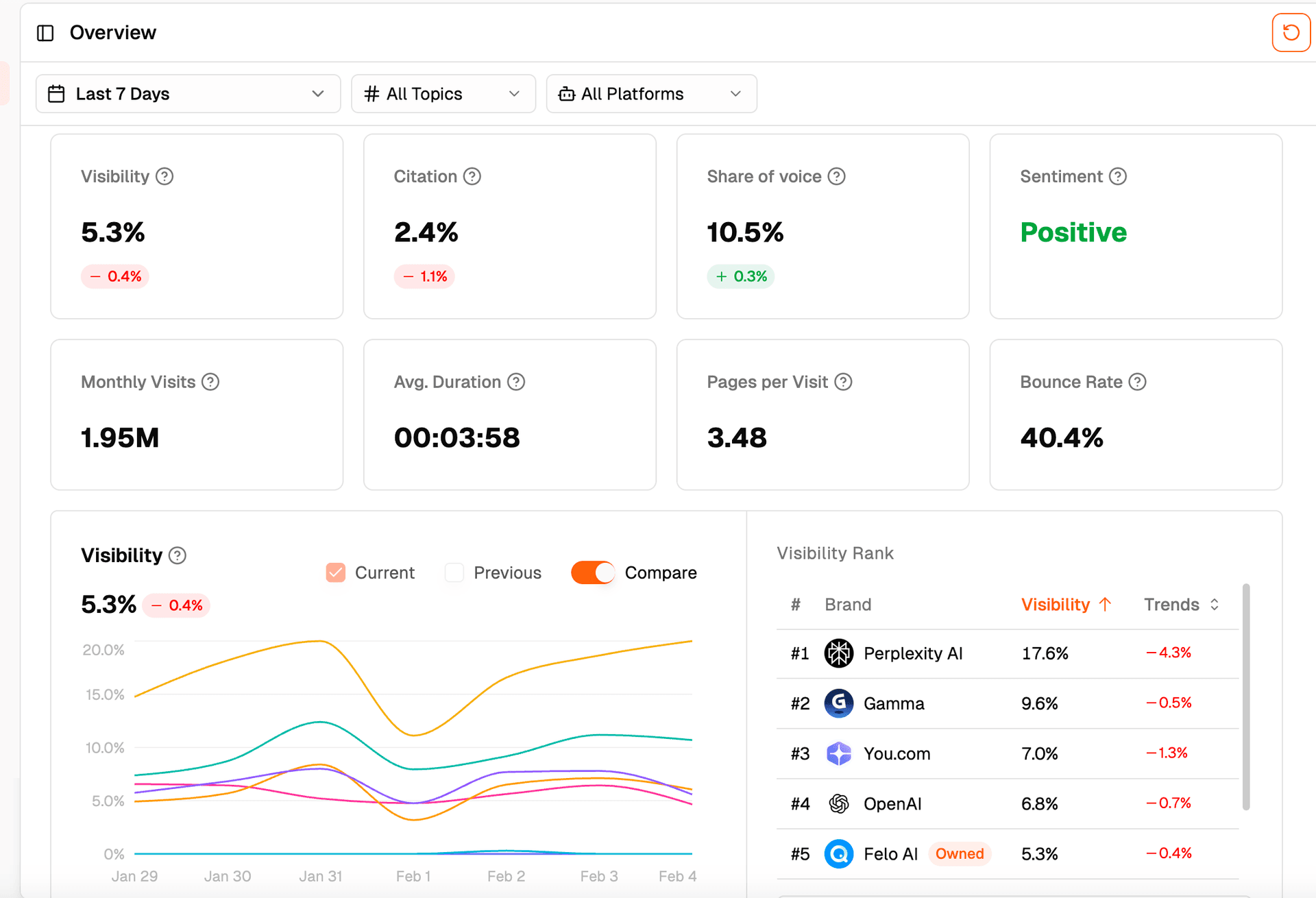
Task: Click the 00:03:58 duration value
Action: coord(457,437)
